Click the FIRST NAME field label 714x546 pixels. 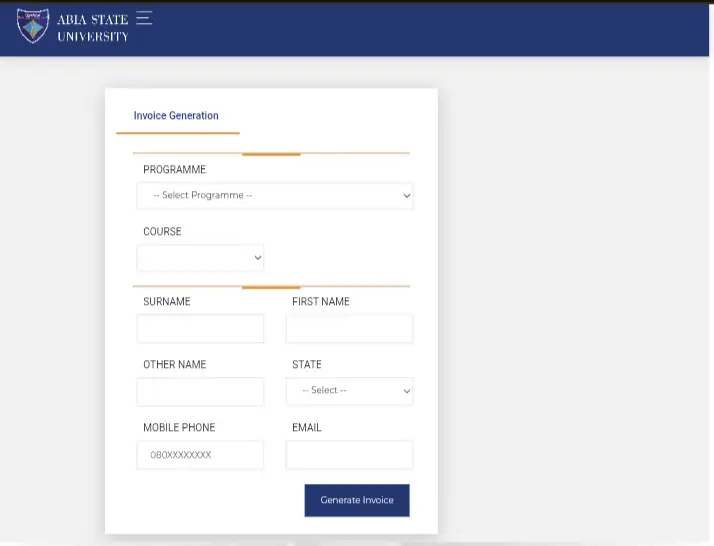click(x=320, y=302)
